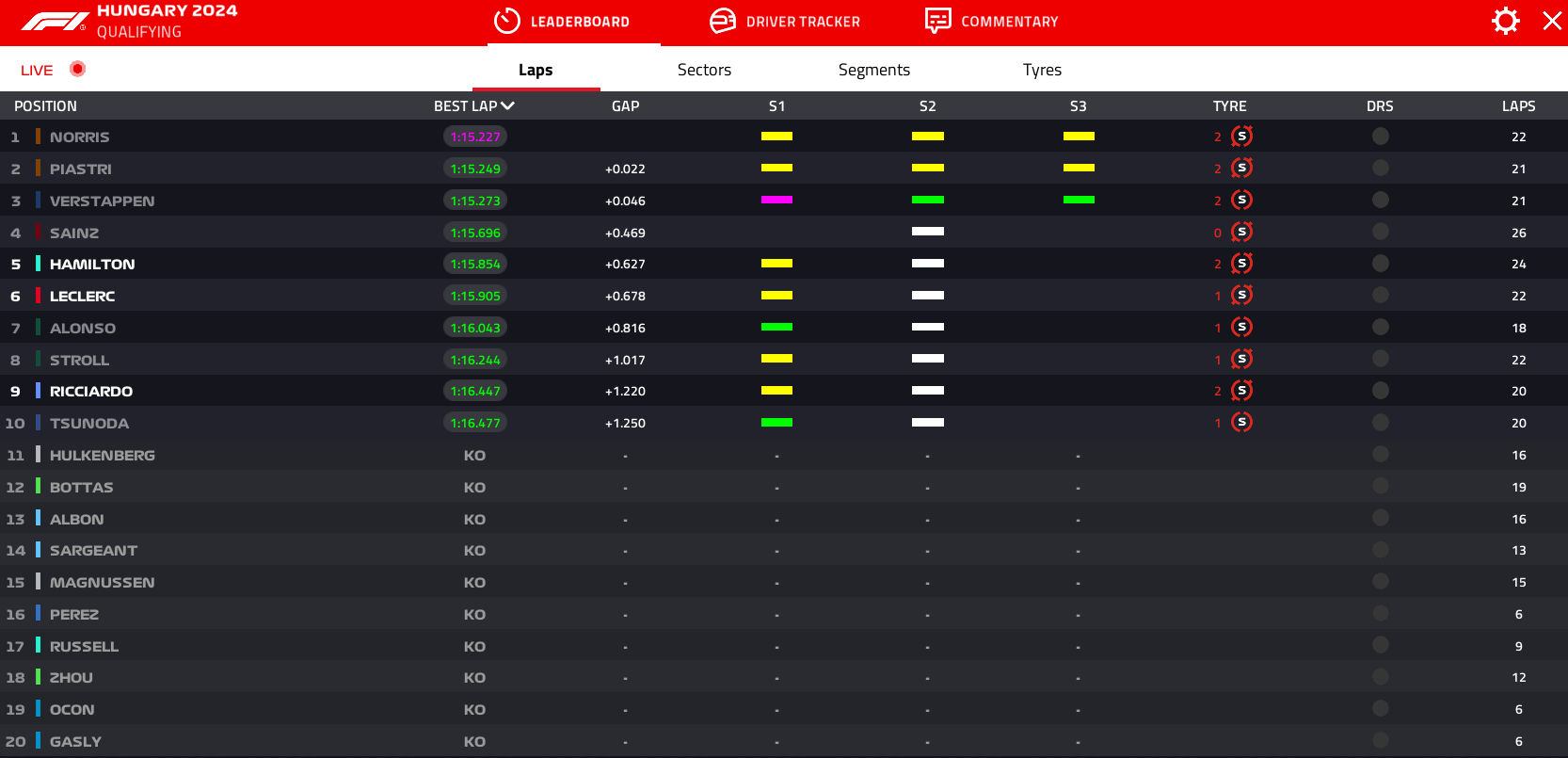Screen dimensions: 1568x758
Task: Click the POSITION column header
Action: 45,106
